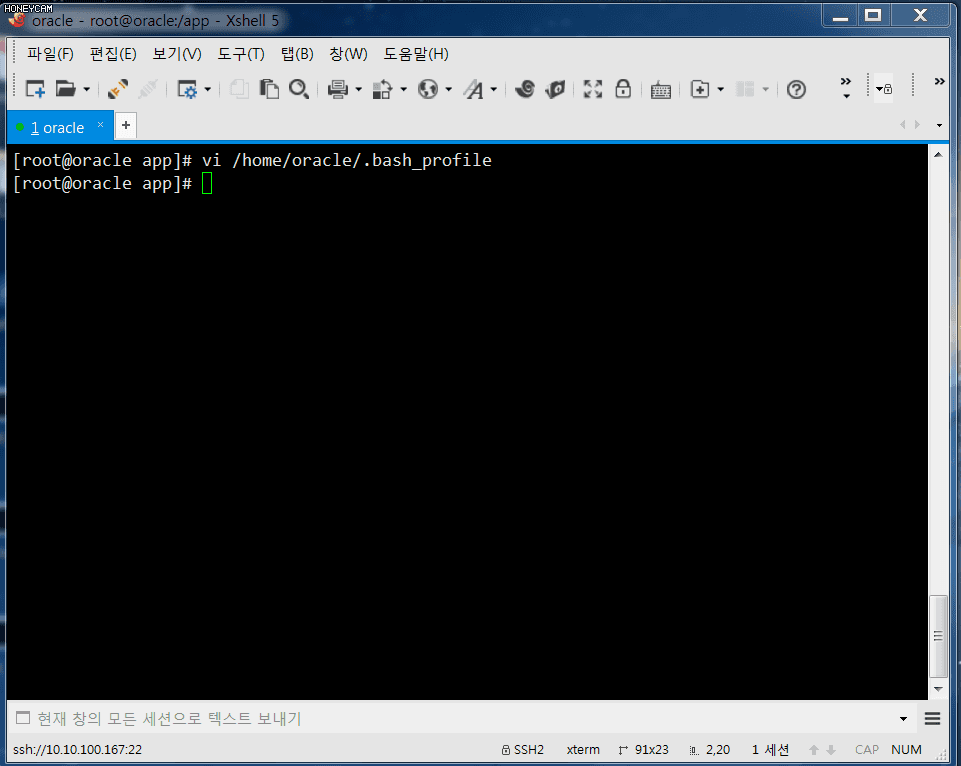Open the 보기(V) menu
The width and height of the screenshot is (961, 766).
pos(177,54)
